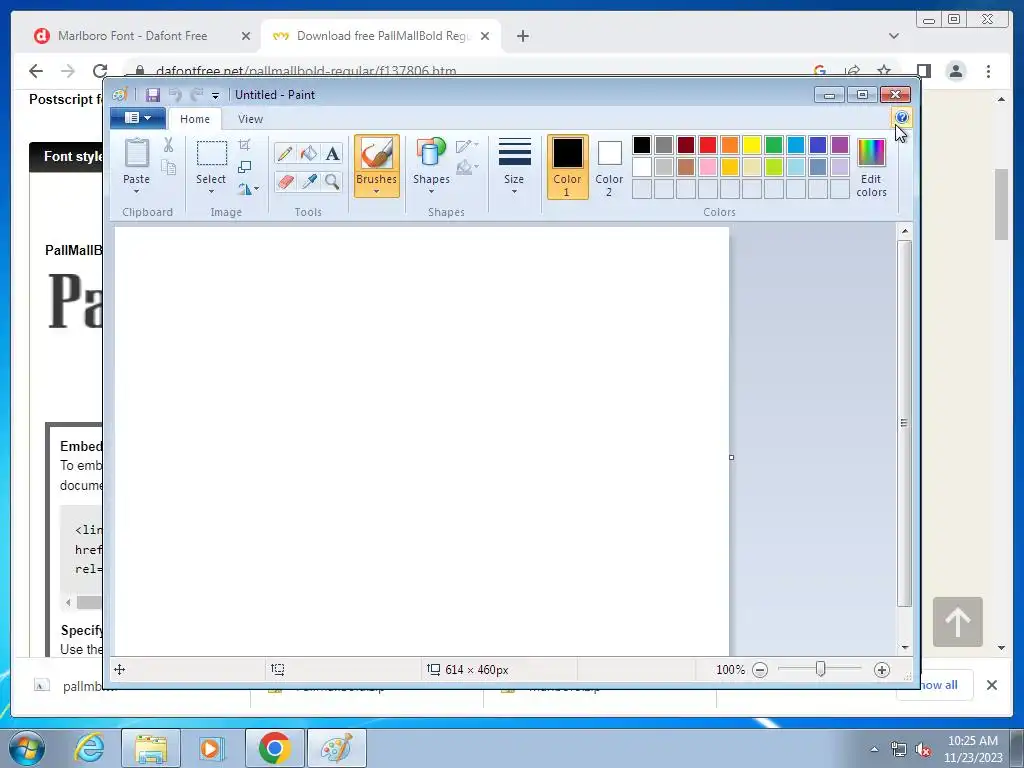This screenshot has height=768, width=1024.
Task: Select the Color picker eyedropper tool
Action: tap(308, 181)
